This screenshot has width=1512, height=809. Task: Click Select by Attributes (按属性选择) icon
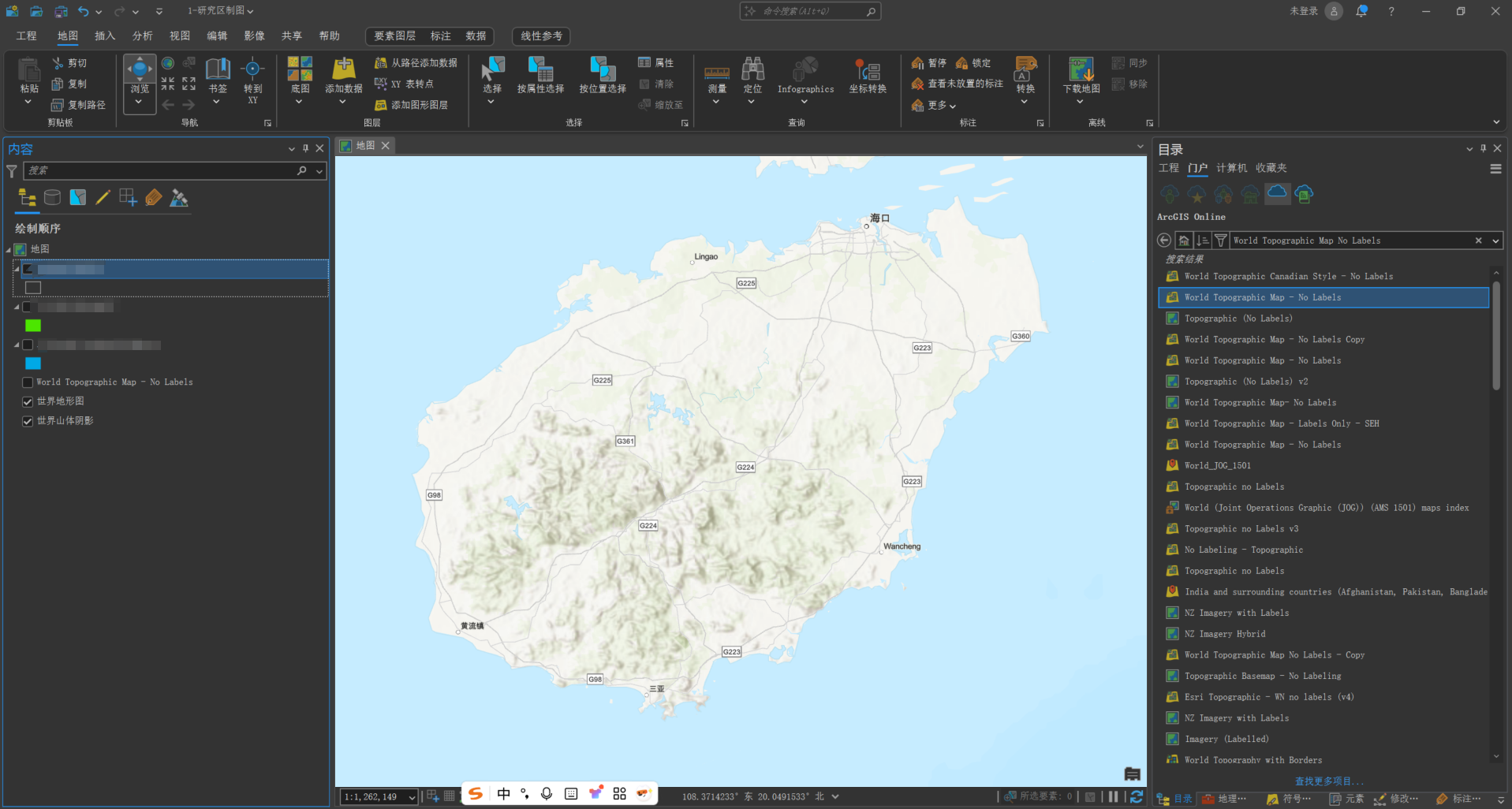[540, 69]
